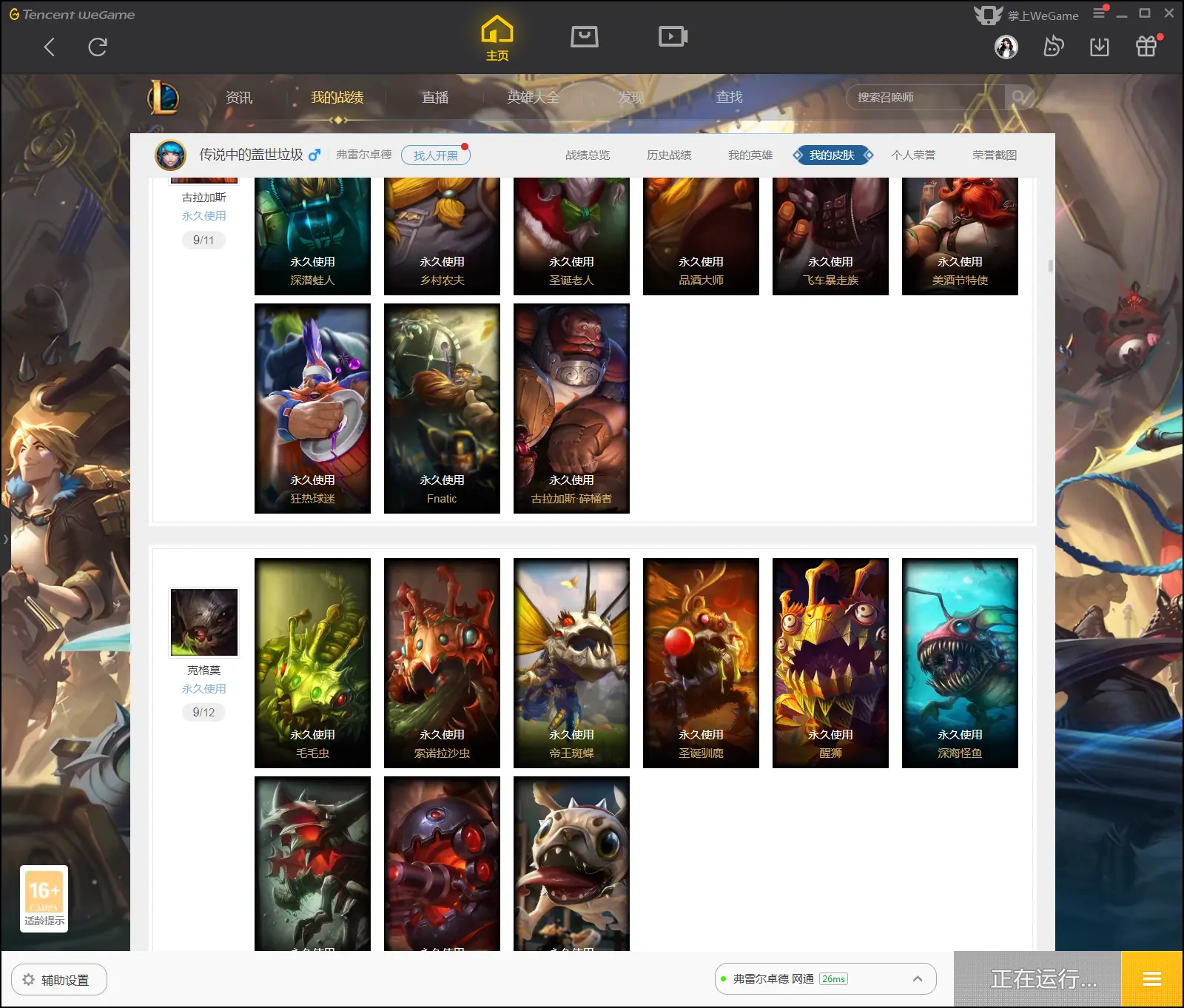Click the 克格莫 champion portrait
Screen dimensions: 1184x1008
coord(204,622)
